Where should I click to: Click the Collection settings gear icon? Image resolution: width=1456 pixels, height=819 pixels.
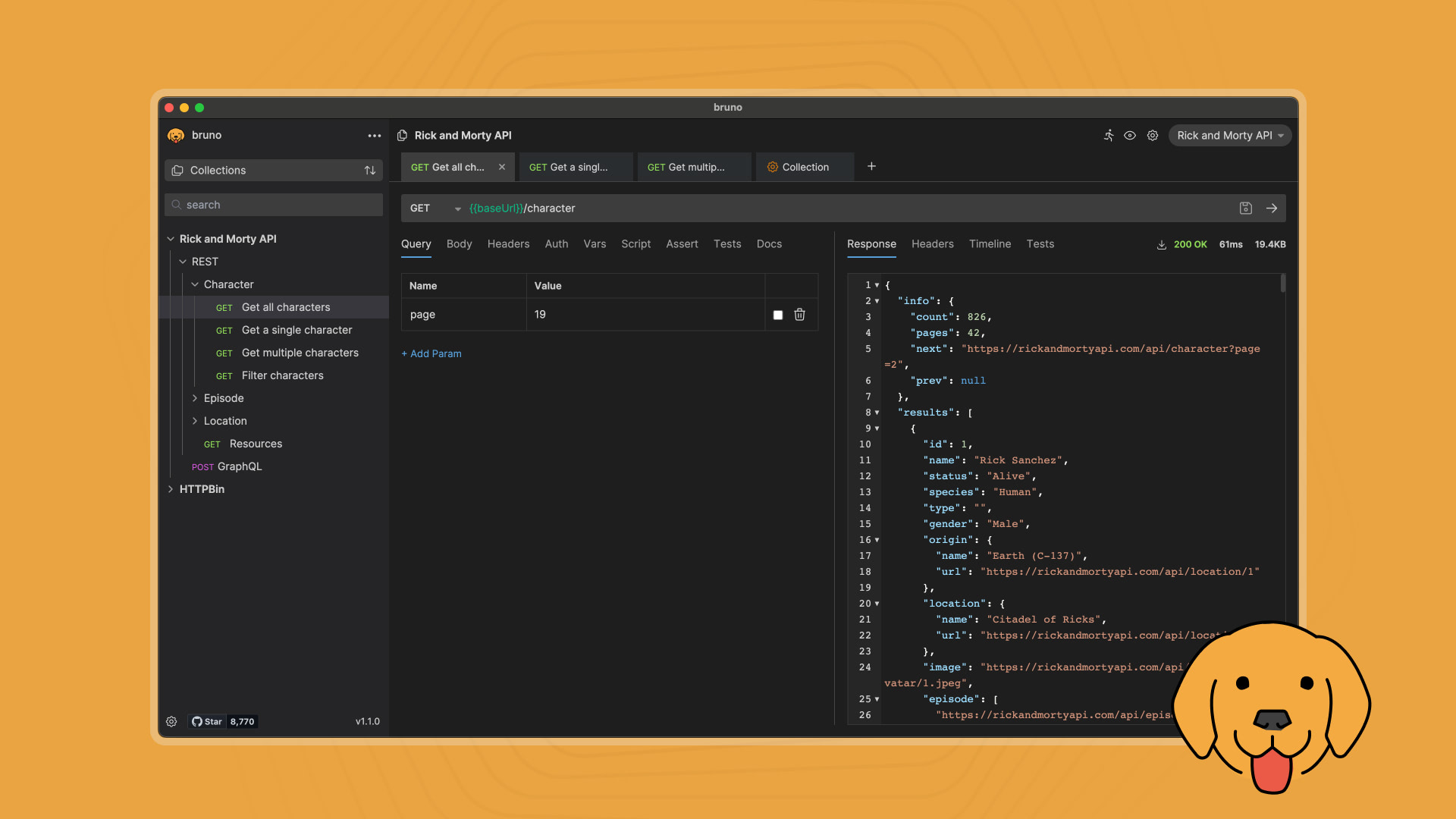pos(1153,135)
